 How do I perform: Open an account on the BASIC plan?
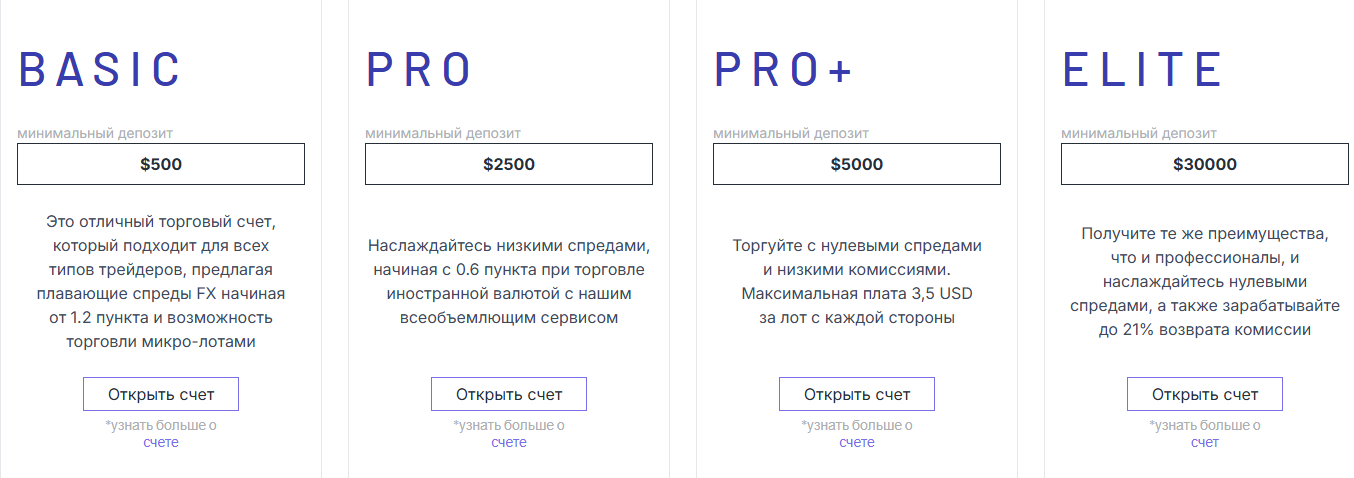[160, 394]
